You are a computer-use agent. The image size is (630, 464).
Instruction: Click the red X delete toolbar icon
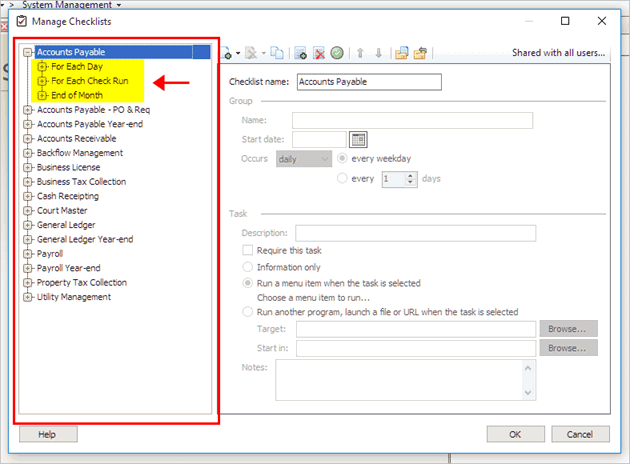click(x=319, y=53)
